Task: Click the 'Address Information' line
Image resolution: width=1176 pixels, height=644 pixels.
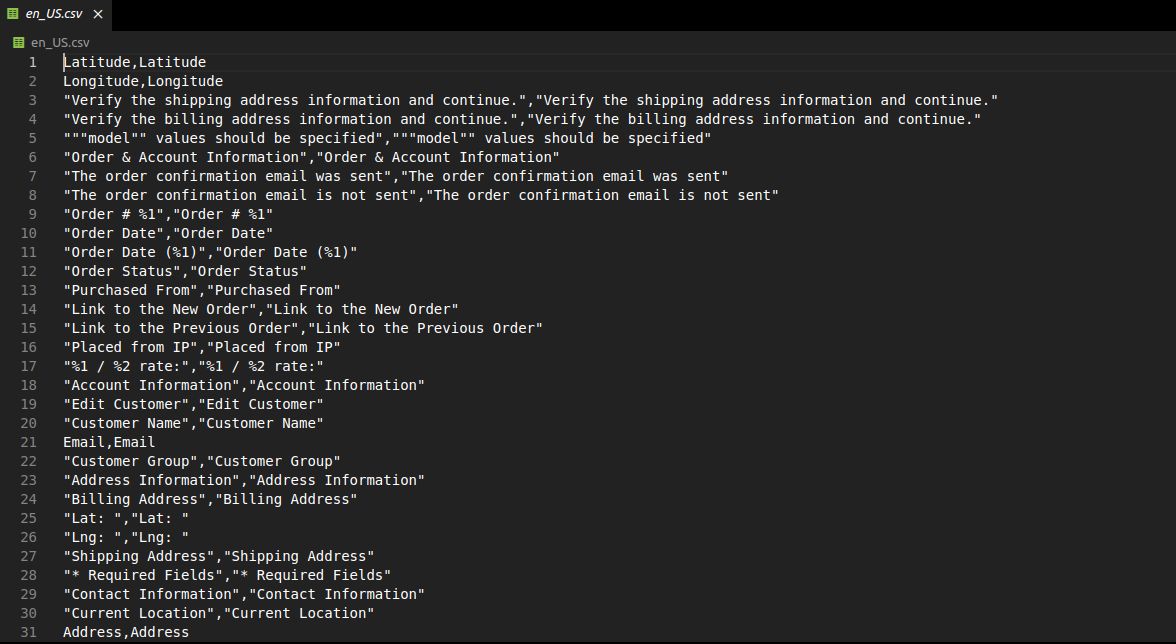Action: 244,480
